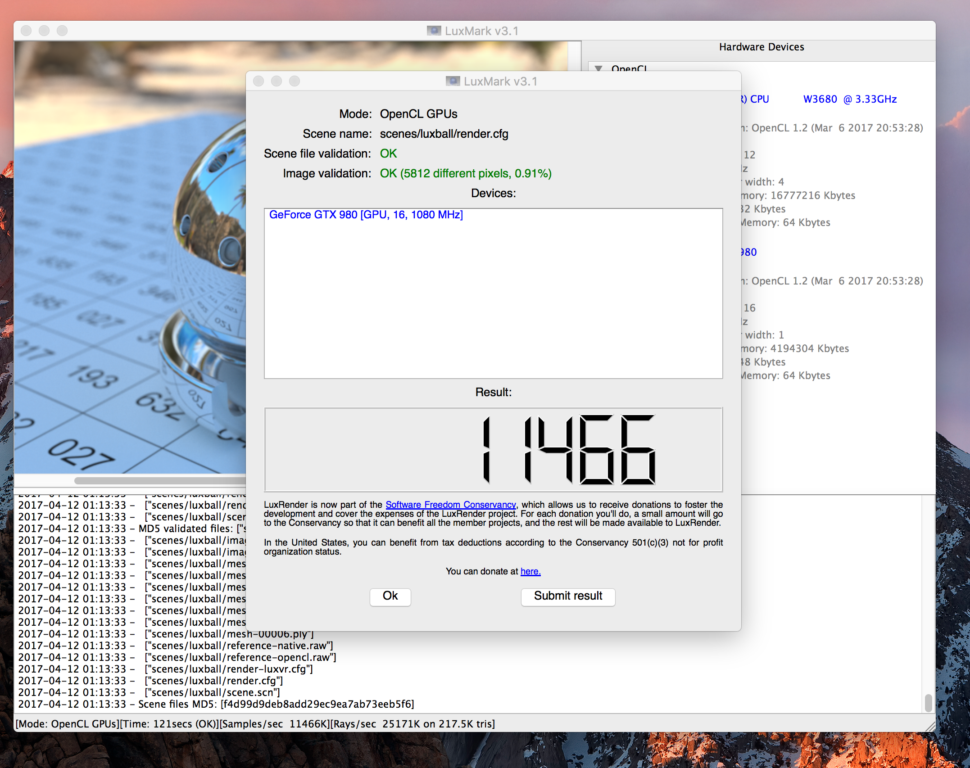
Task: Select the GeForce GTX 980 device entry
Action: [x=366, y=215]
